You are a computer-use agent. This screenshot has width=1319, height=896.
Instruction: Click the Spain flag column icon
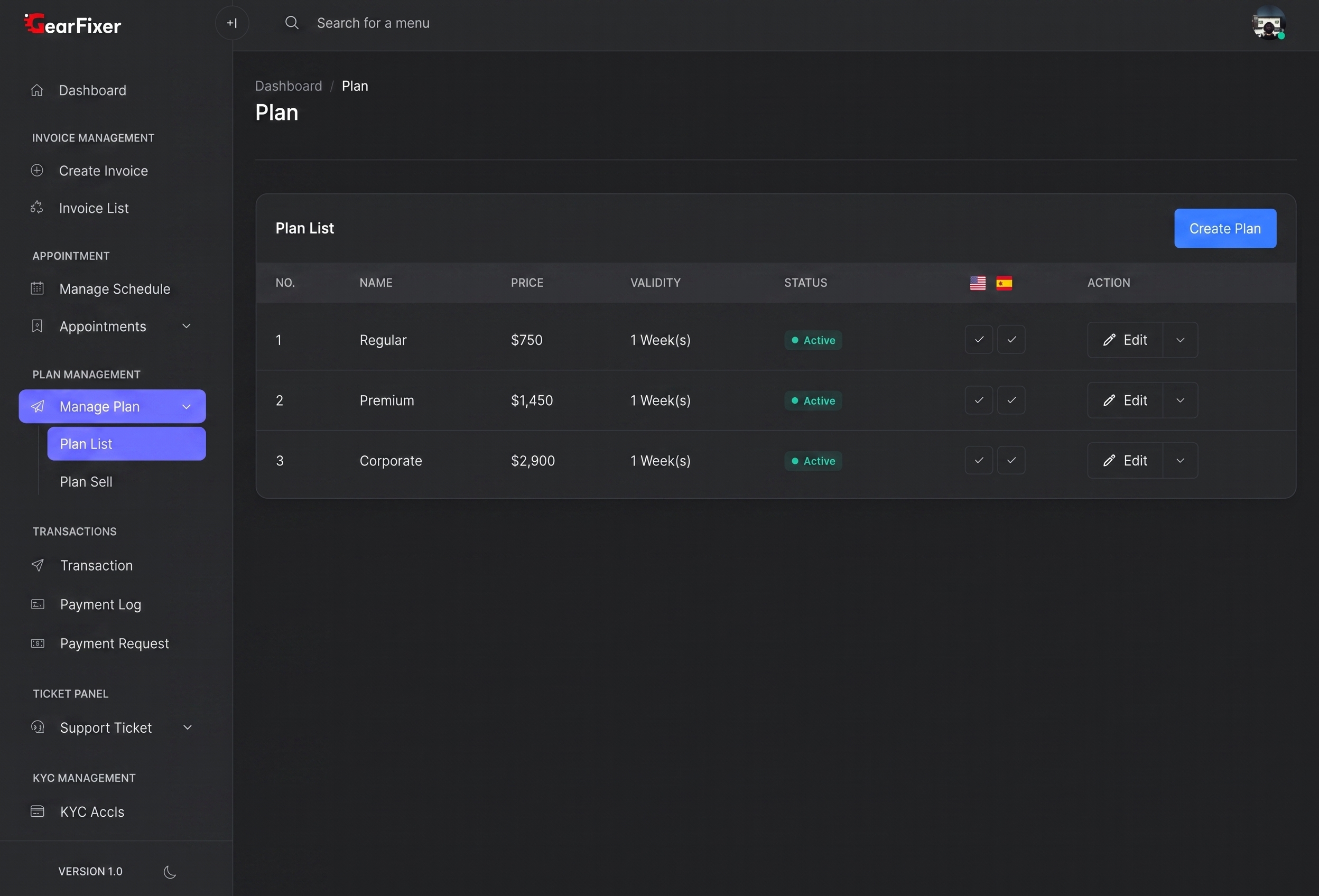(1004, 283)
